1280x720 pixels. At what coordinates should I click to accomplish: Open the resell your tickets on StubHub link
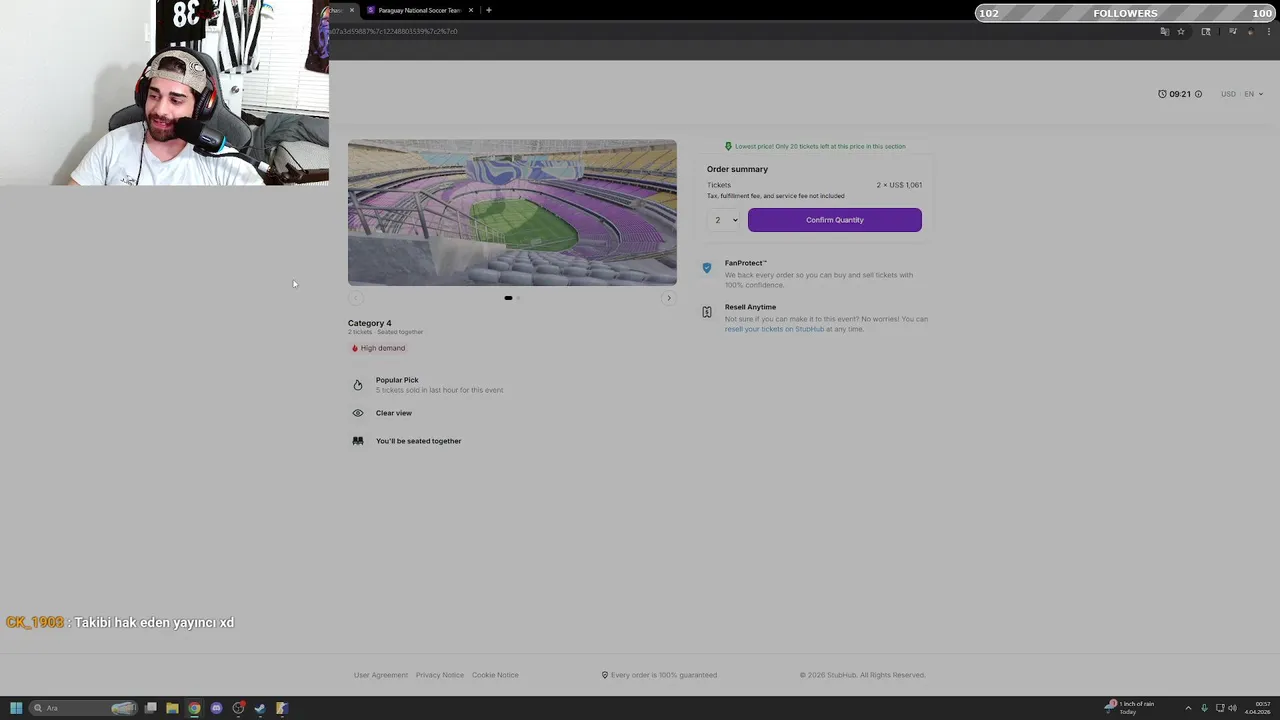click(x=774, y=329)
